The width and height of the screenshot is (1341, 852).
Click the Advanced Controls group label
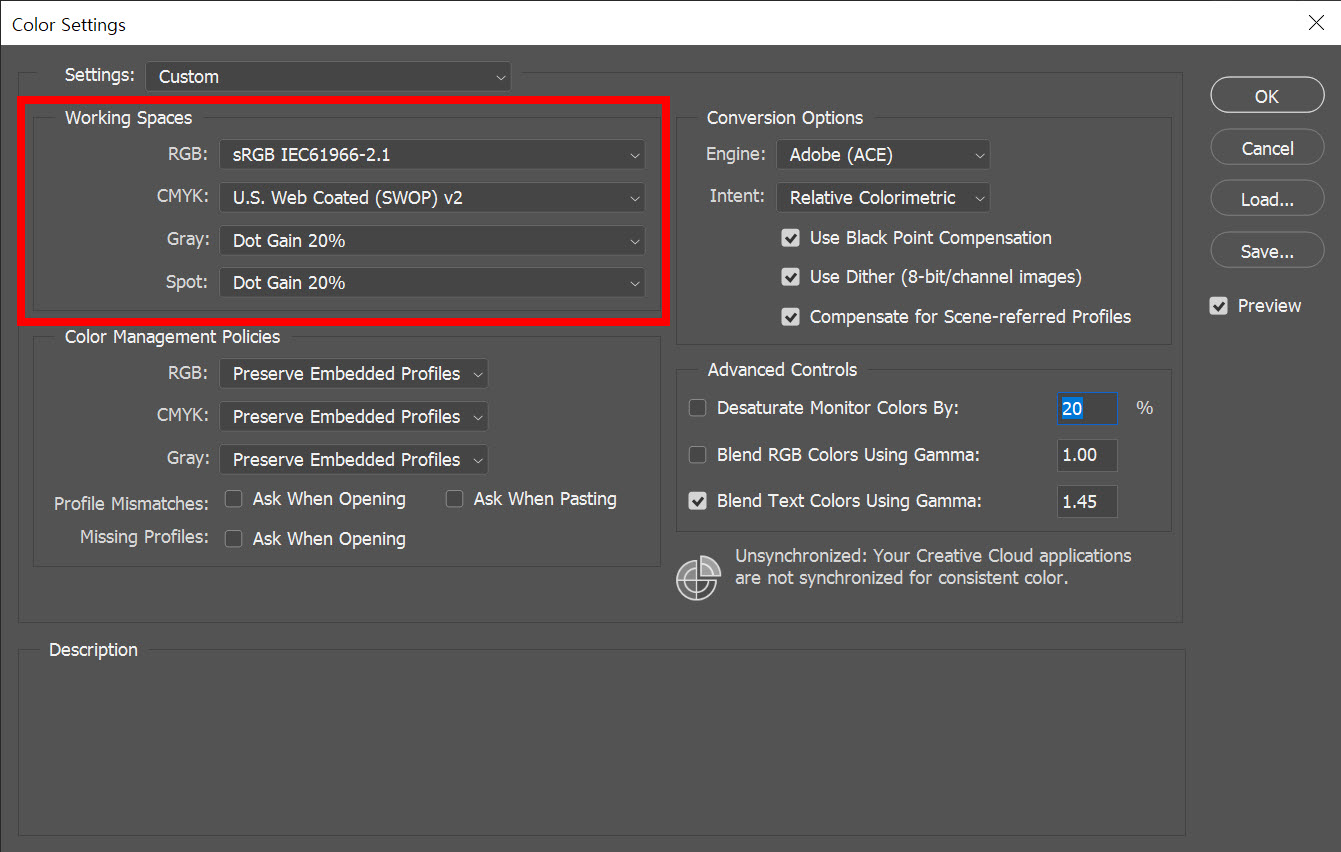tap(782, 370)
